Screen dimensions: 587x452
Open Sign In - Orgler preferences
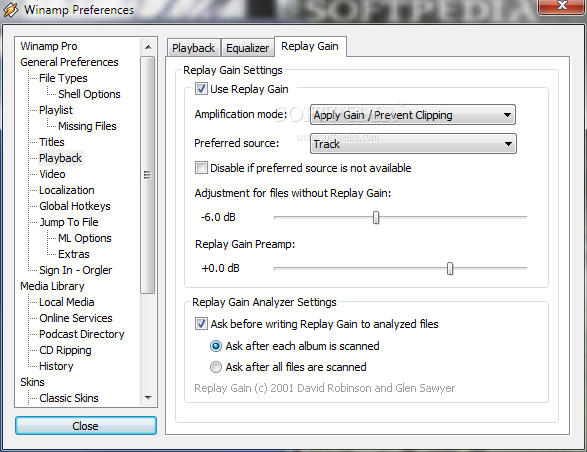[76, 270]
